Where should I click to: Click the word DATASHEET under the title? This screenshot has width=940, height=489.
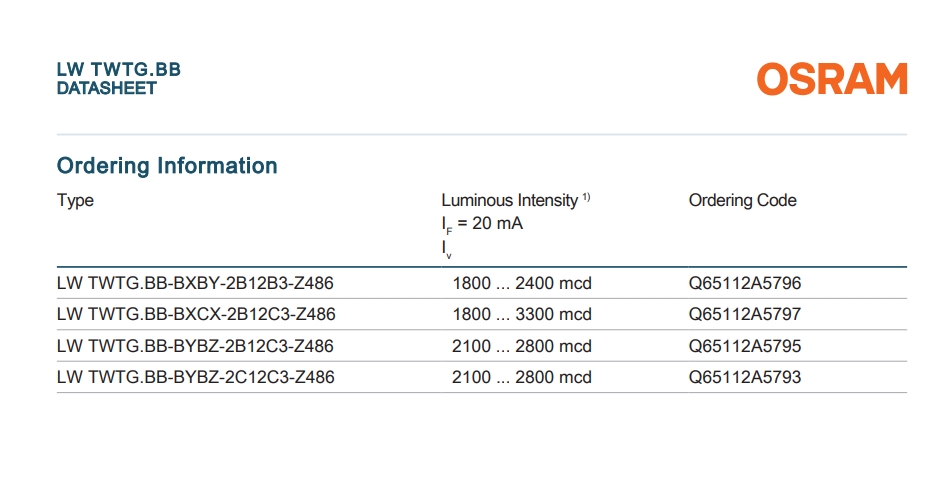click(x=107, y=88)
